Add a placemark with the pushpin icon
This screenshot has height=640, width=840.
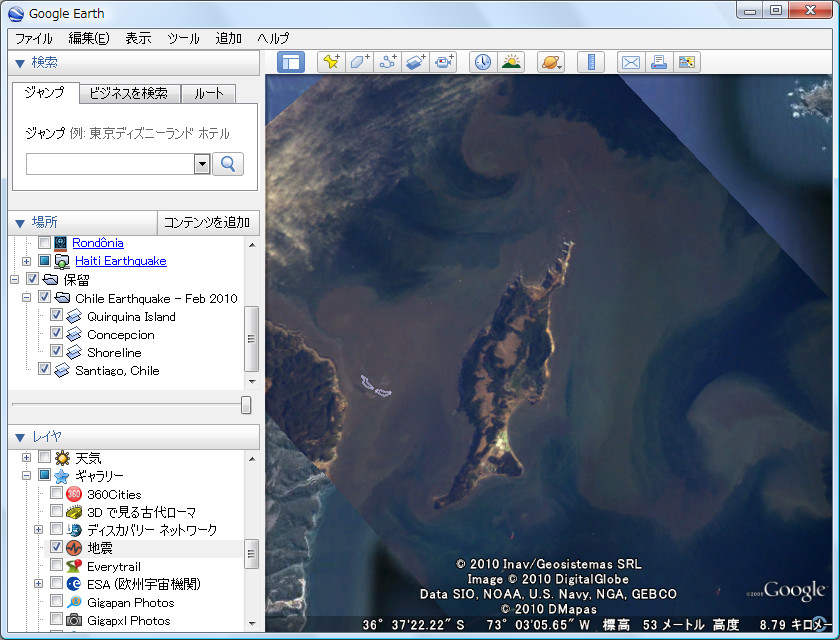[x=331, y=62]
